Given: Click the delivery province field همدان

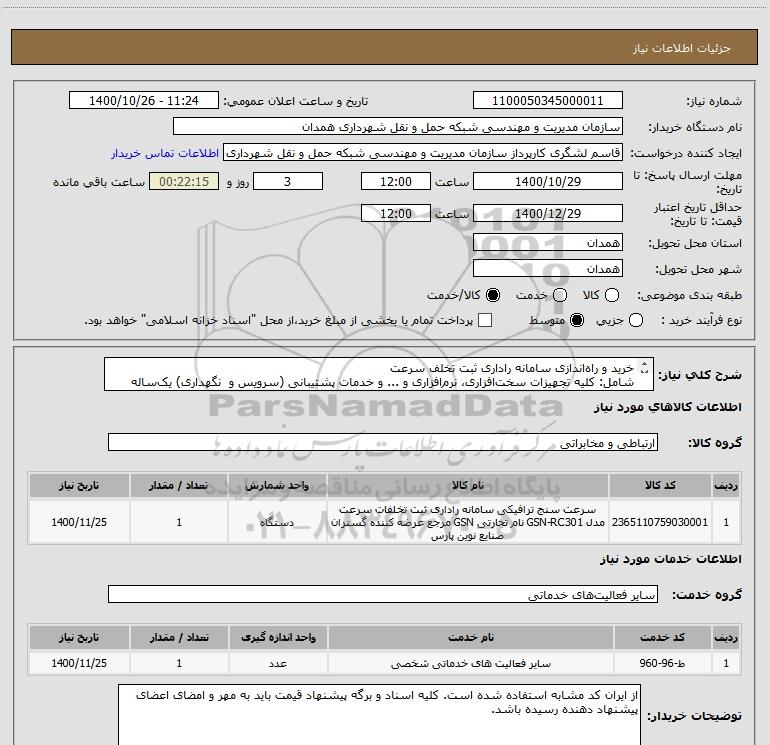Looking at the screenshot, I should pyautogui.click(x=548, y=243).
